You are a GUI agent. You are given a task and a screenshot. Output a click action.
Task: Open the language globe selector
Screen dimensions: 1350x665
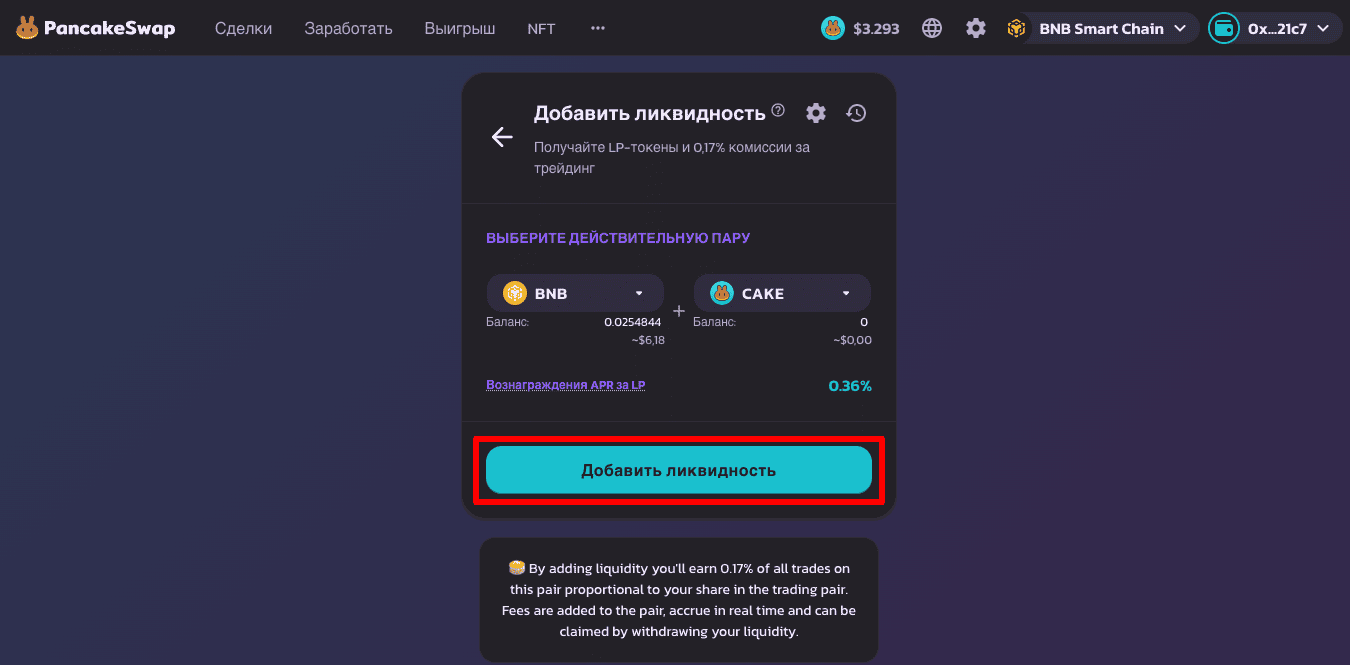[932, 28]
